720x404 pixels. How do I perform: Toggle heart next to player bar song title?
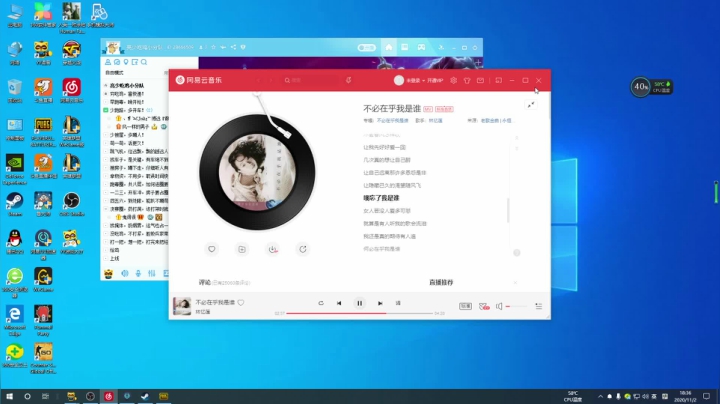tap(241, 303)
